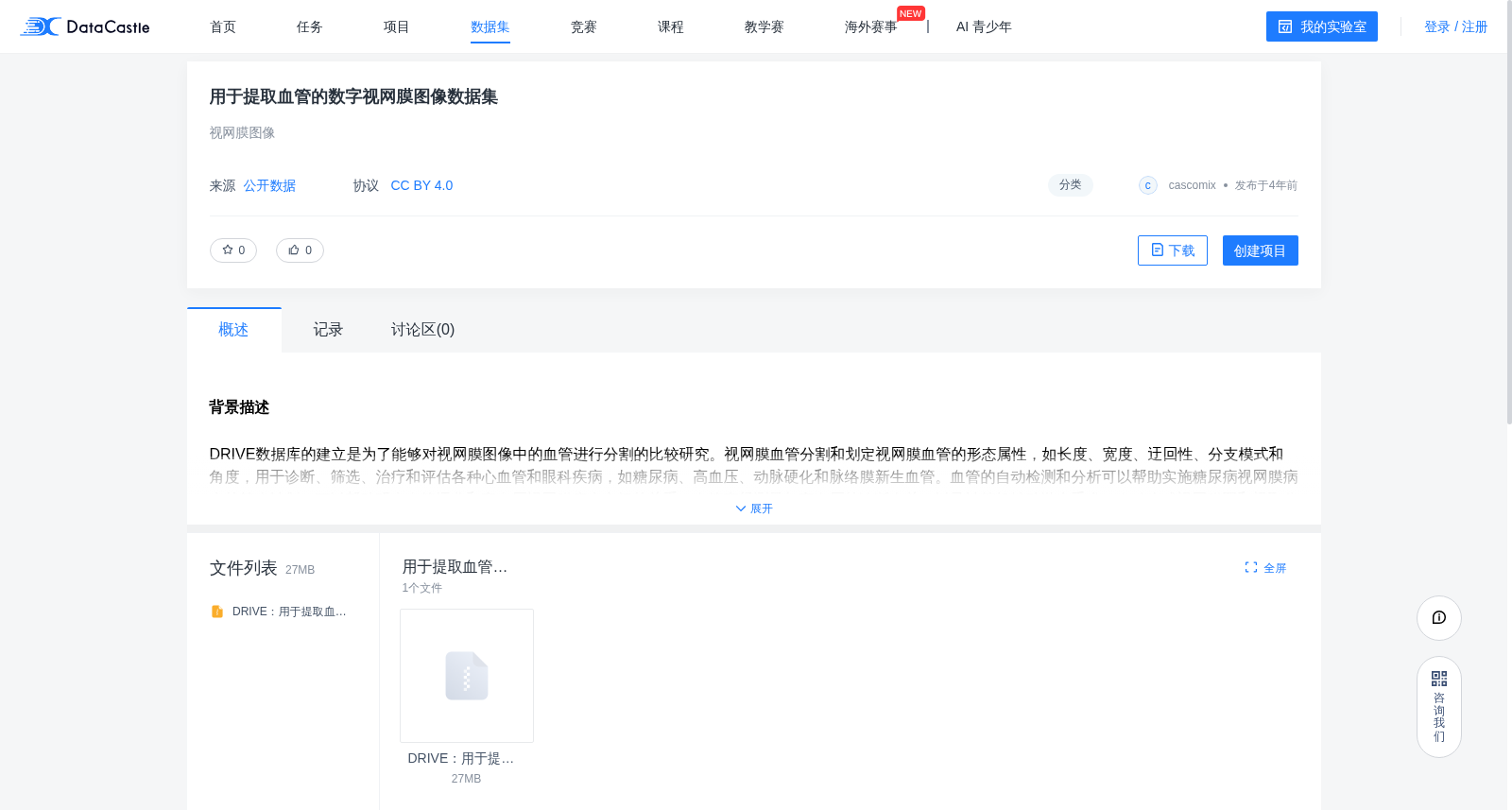Click cascomix username
Viewport: 1512px width, 810px height.
point(1192,185)
